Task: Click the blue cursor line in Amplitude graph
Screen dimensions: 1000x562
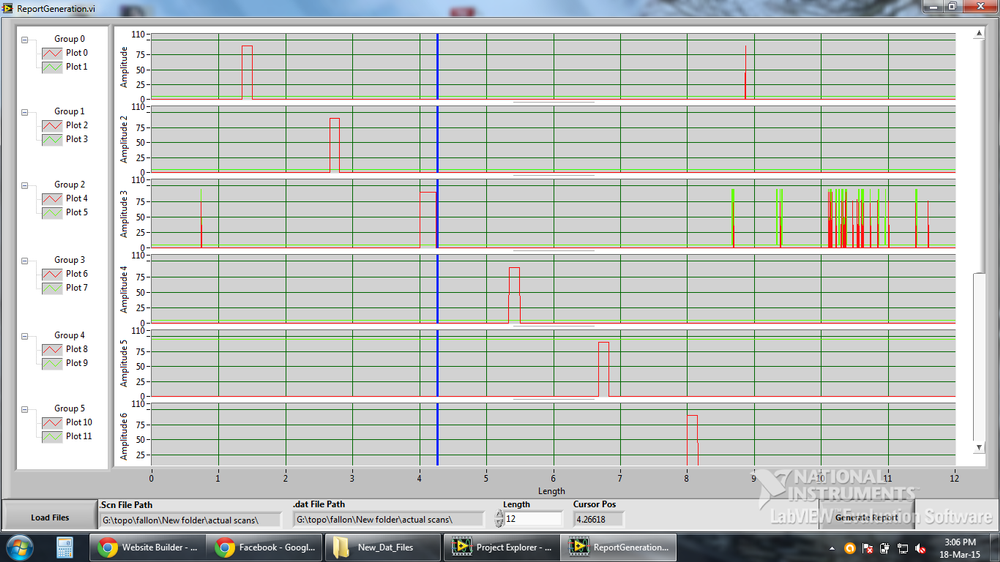Action: pyautogui.click(x=438, y=66)
